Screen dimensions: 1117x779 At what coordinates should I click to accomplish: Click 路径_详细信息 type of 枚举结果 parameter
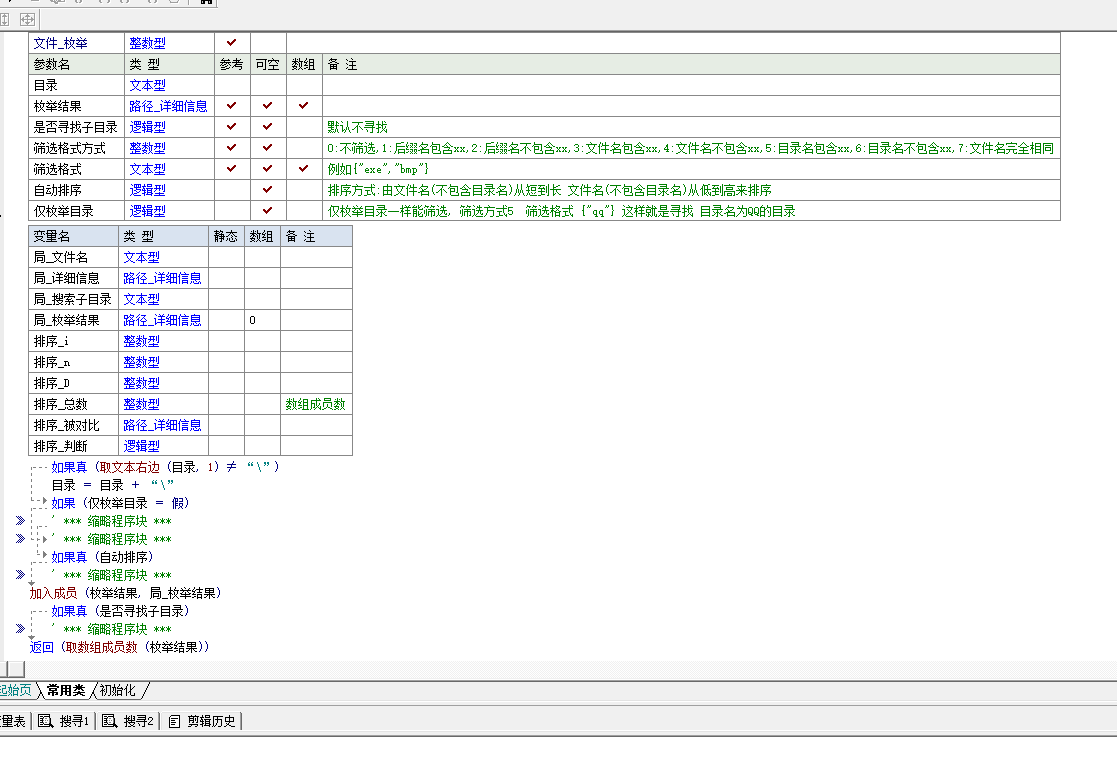168,106
